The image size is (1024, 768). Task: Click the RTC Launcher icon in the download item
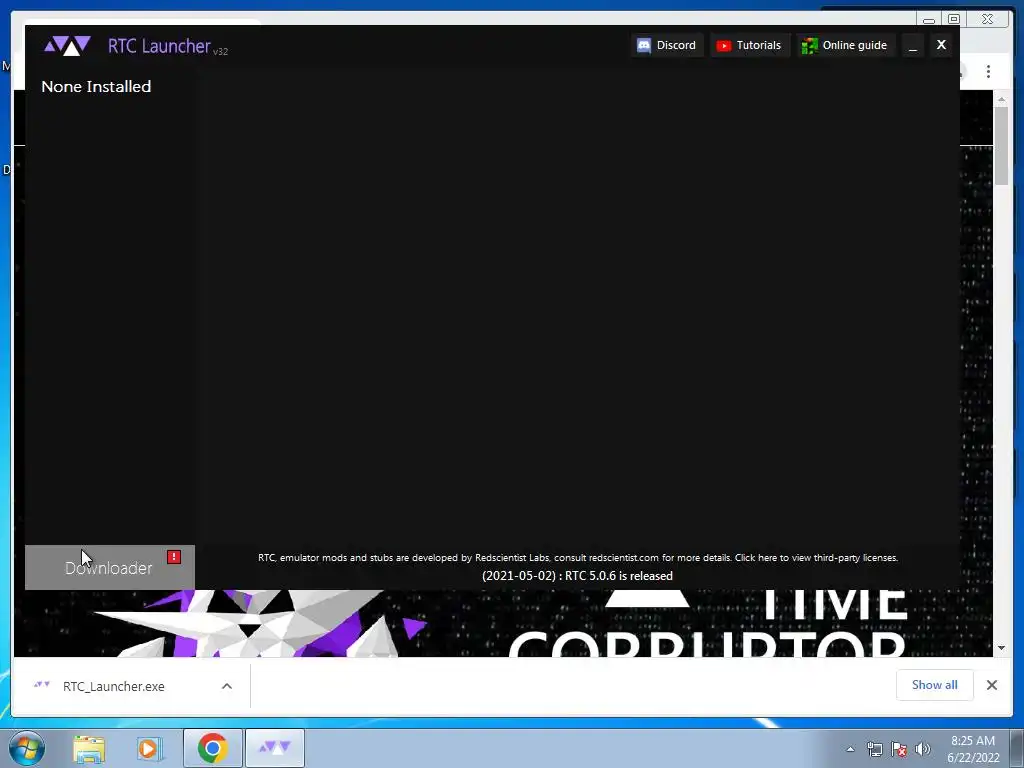click(42, 686)
